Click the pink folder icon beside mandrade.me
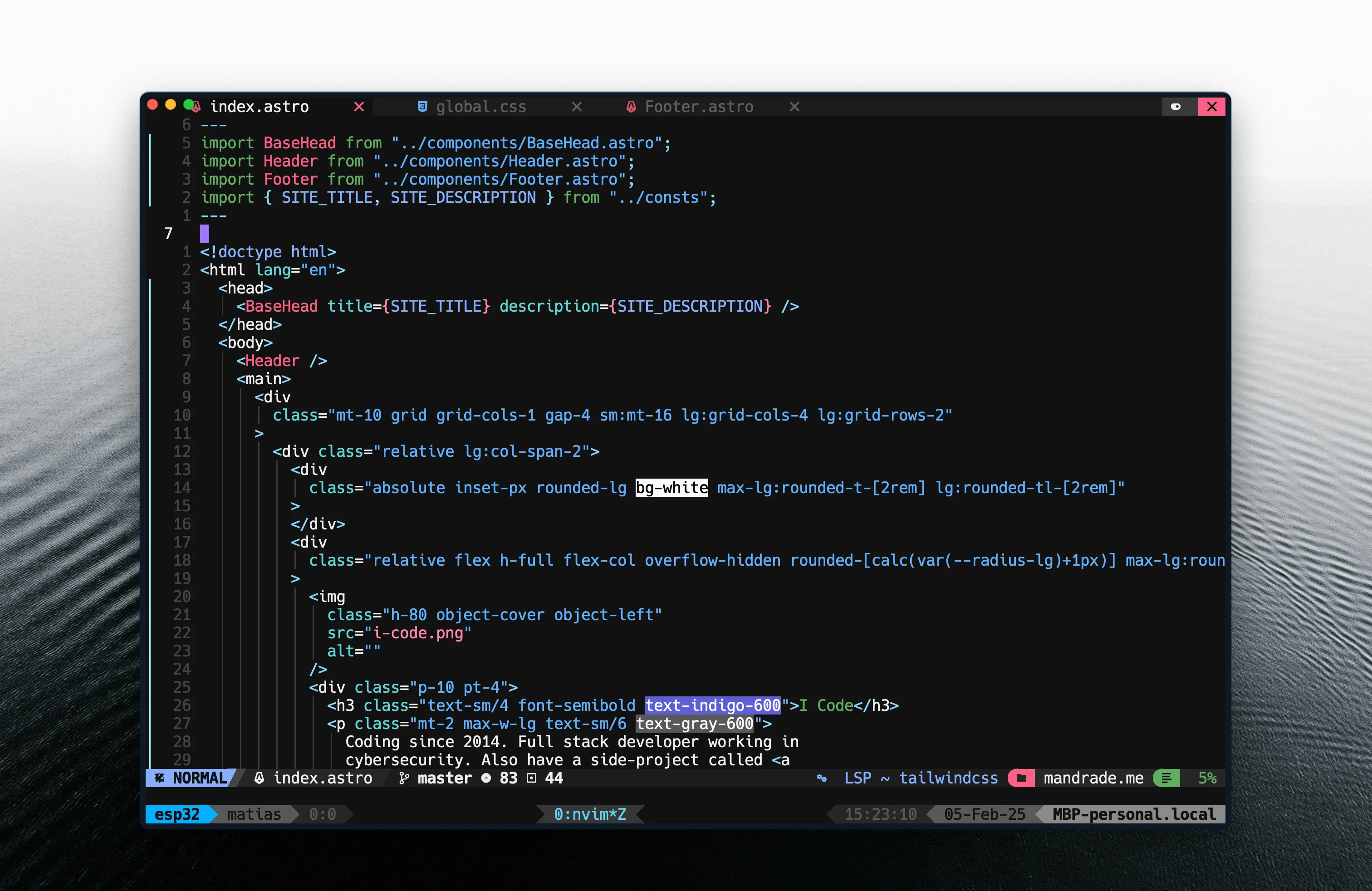This screenshot has height=891, width=1372. point(1021,778)
